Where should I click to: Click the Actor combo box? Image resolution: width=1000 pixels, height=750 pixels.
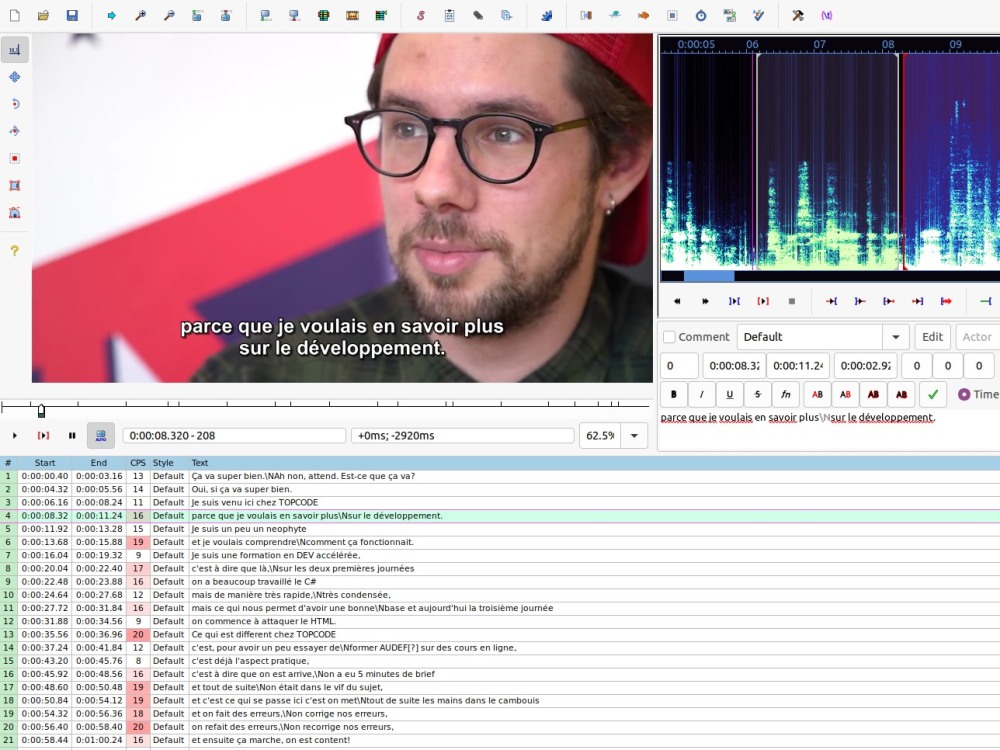click(978, 337)
